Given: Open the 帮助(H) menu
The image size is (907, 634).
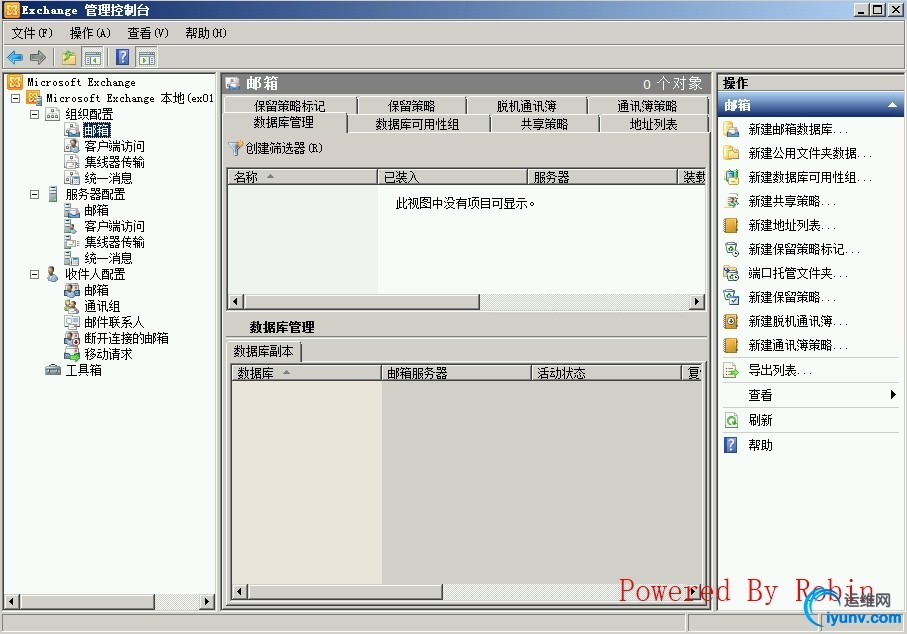Looking at the screenshot, I should [206, 33].
